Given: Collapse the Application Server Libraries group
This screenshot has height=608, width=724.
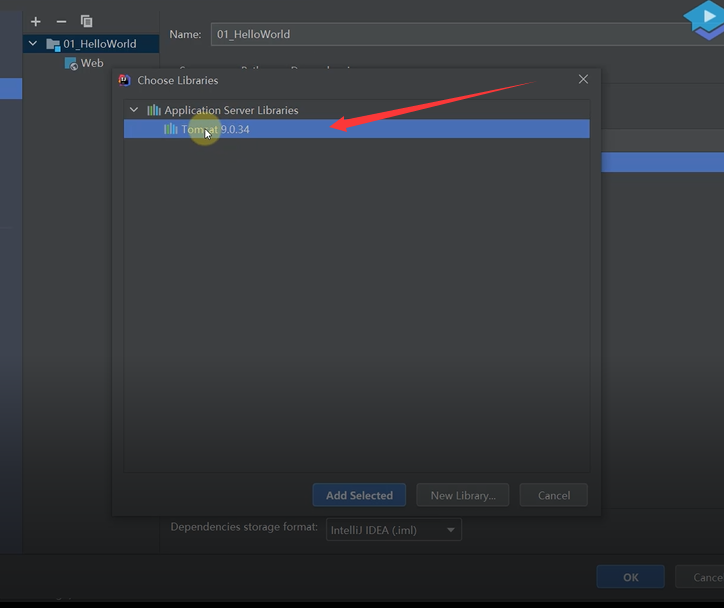Looking at the screenshot, I should pyautogui.click(x=134, y=110).
